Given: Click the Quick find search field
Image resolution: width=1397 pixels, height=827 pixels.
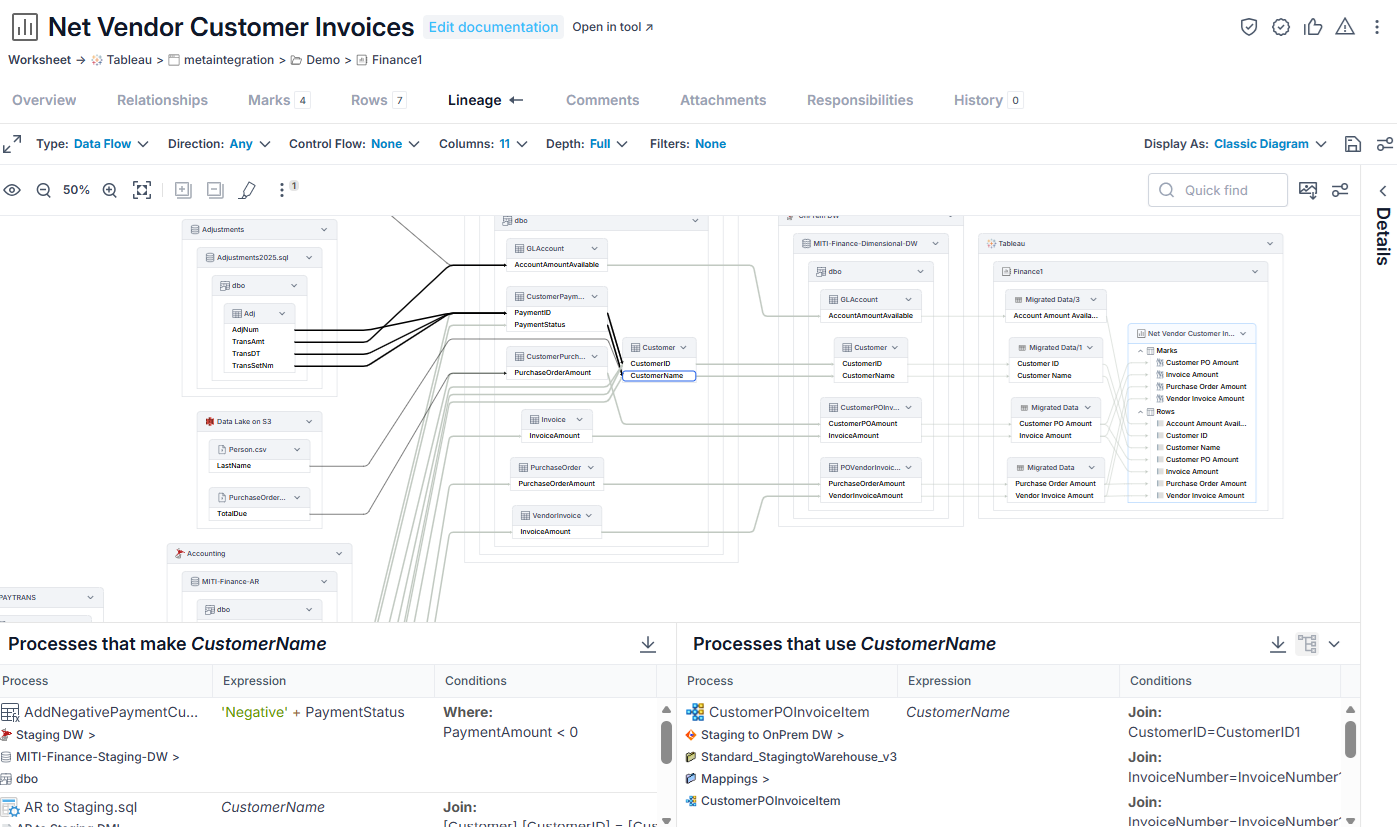Looking at the screenshot, I should [x=1218, y=190].
